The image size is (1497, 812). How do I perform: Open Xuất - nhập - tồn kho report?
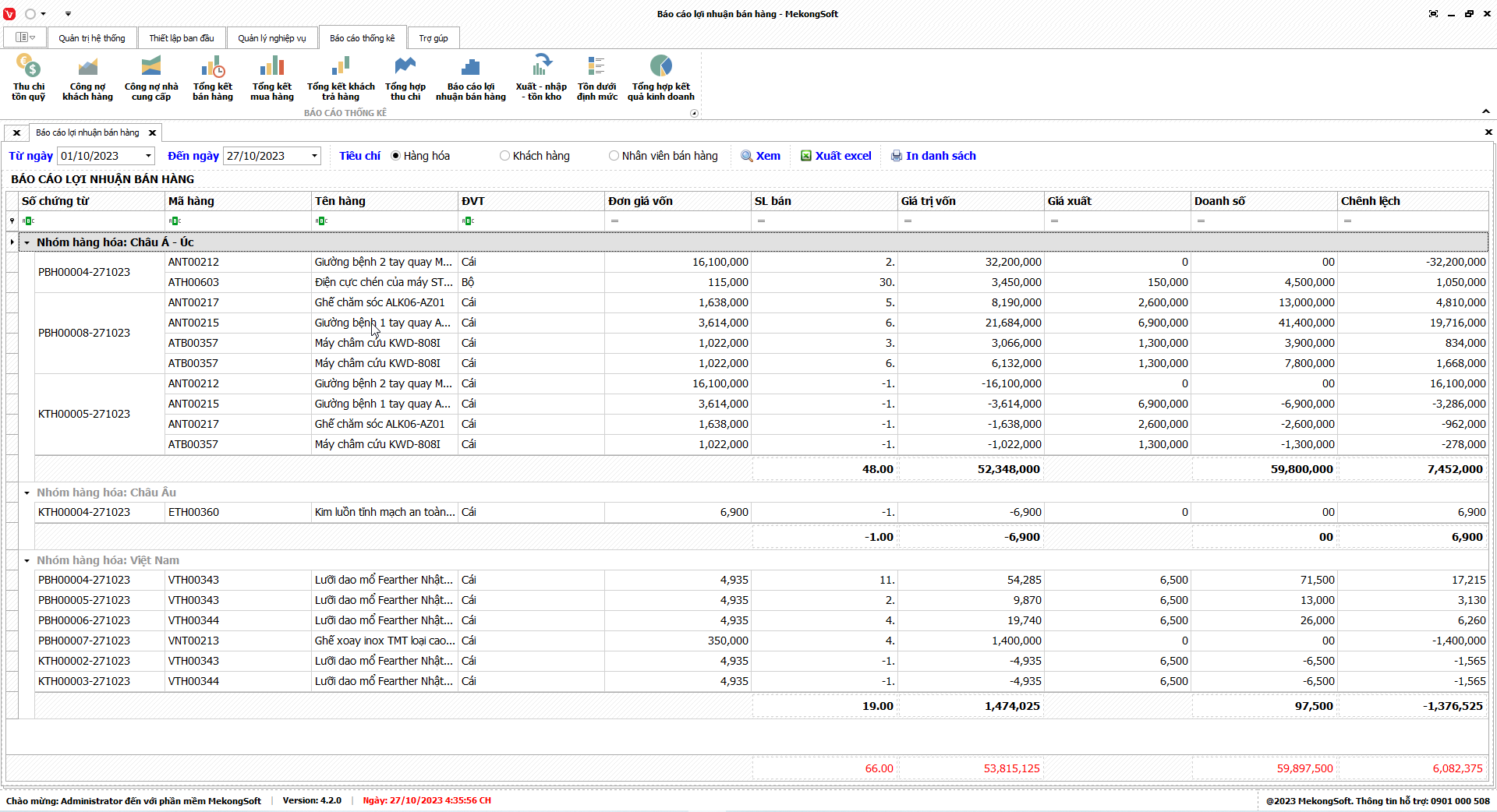541,78
